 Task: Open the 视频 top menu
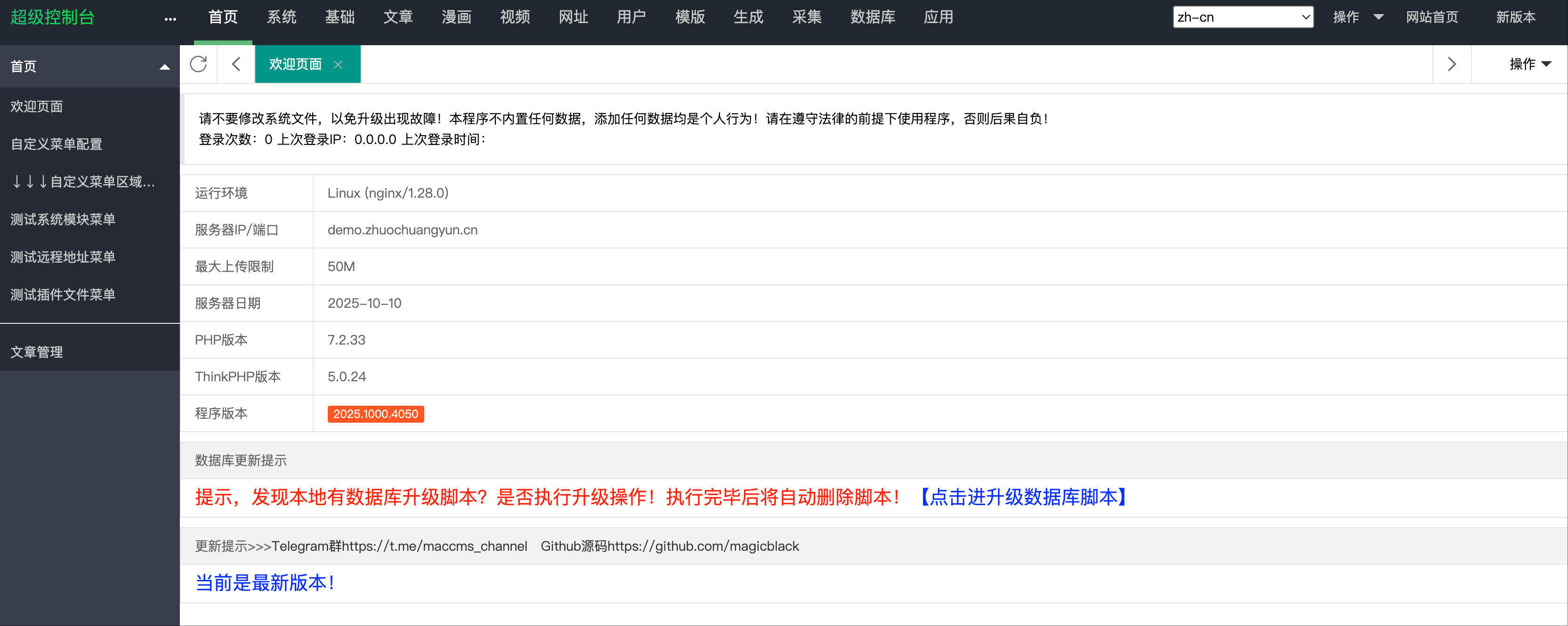tap(515, 17)
